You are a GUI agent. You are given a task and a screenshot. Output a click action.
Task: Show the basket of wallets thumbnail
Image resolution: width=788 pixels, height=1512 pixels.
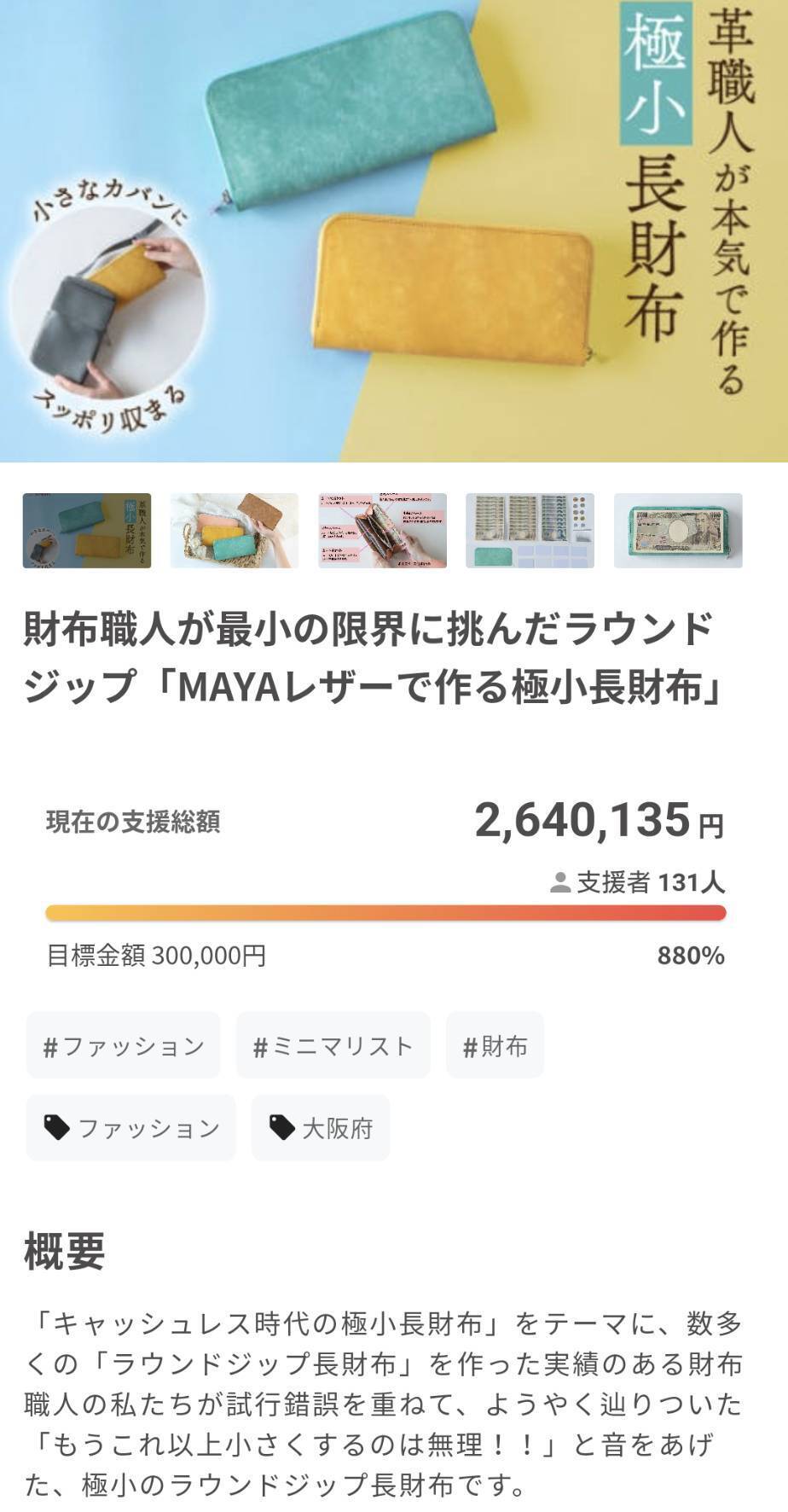click(235, 531)
